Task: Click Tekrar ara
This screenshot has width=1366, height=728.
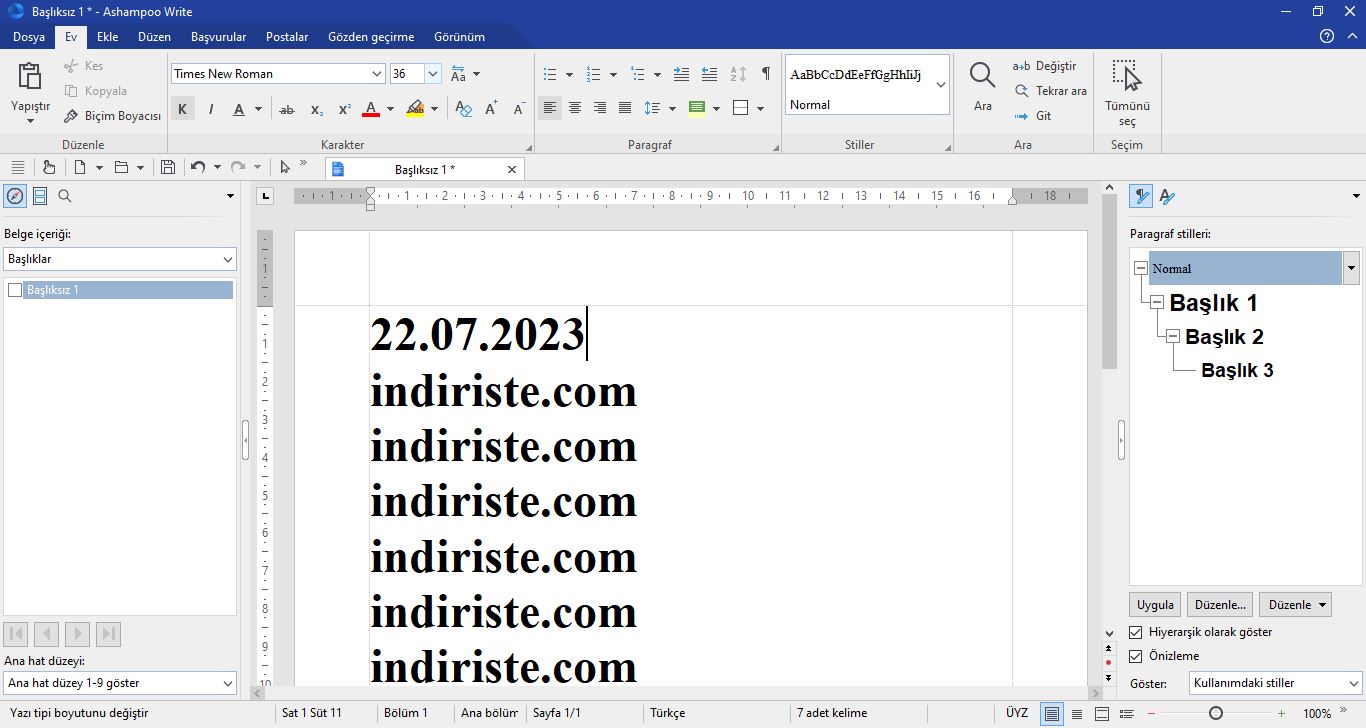Action: (1050, 91)
